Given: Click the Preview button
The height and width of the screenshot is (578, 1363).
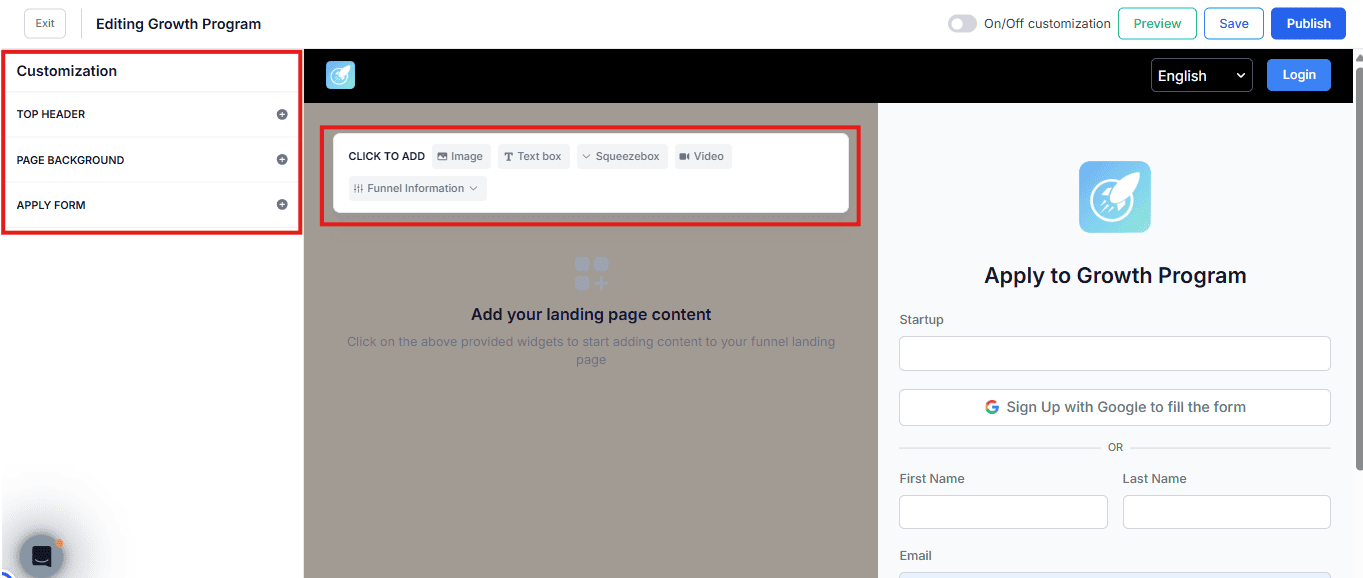Looking at the screenshot, I should [1157, 23].
